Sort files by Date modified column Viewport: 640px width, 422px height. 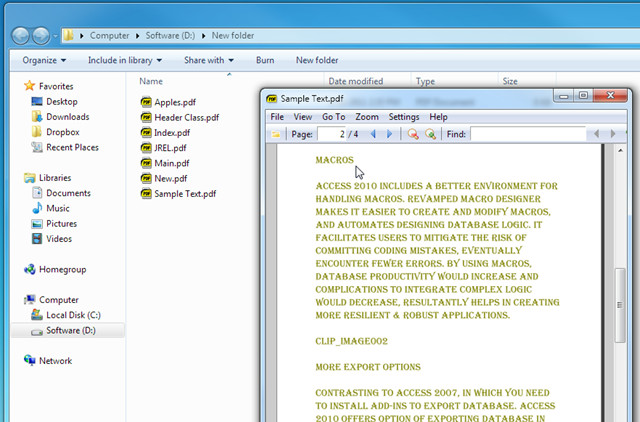(x=356, y=81)
